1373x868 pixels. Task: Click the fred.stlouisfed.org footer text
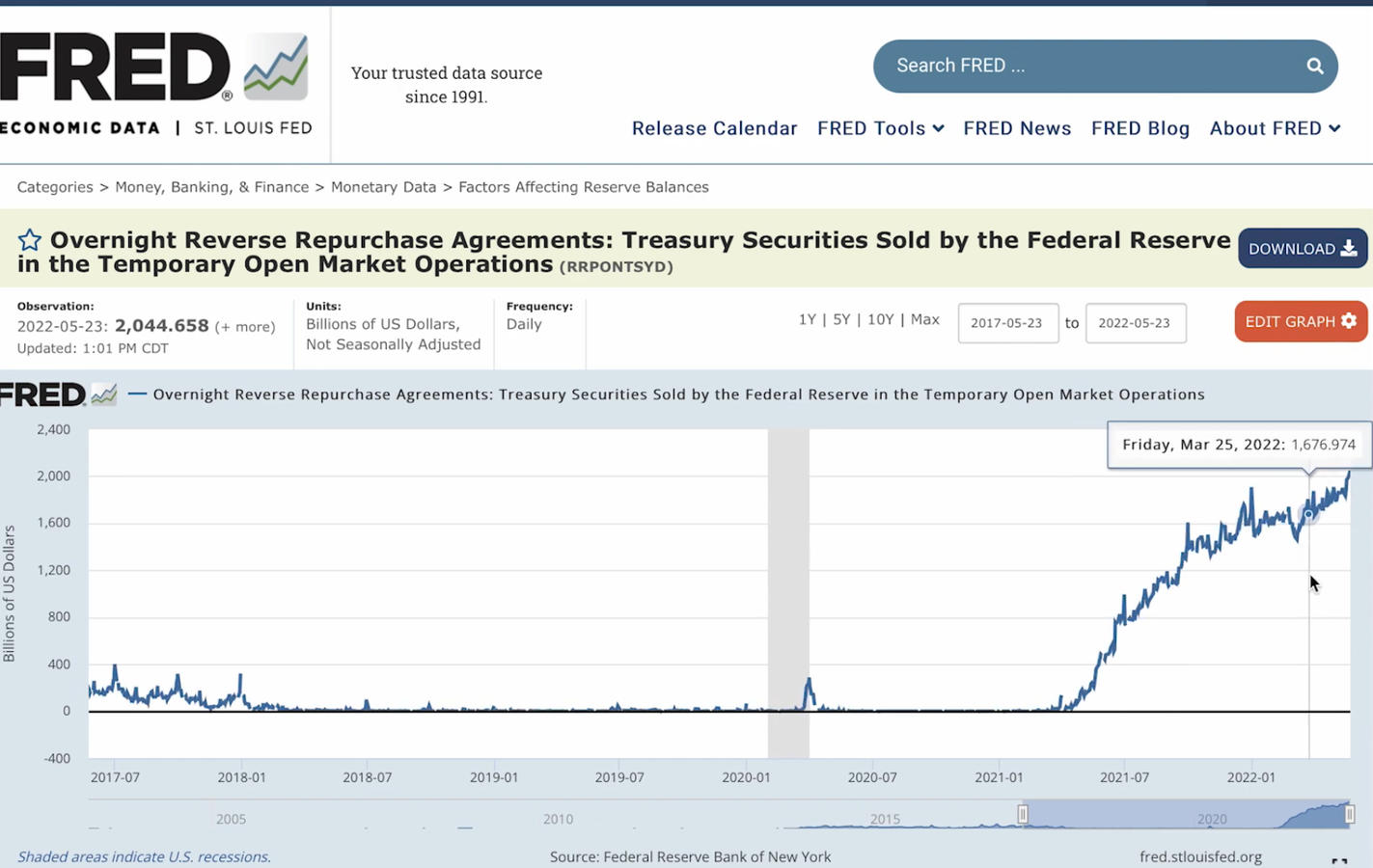pos(1200,856)
